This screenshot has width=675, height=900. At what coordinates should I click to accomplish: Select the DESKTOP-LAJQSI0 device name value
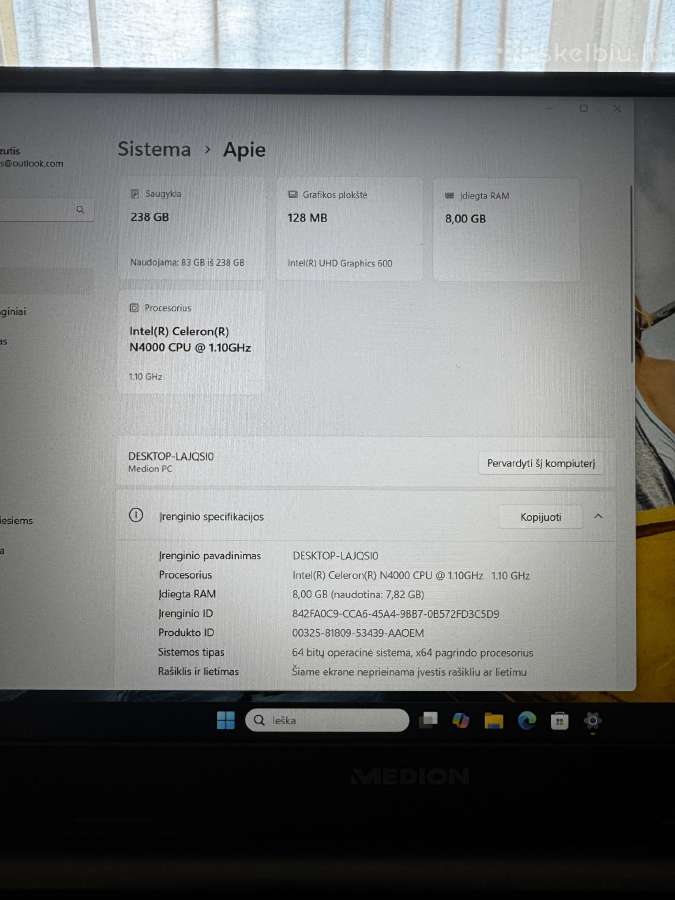[335, 556]
